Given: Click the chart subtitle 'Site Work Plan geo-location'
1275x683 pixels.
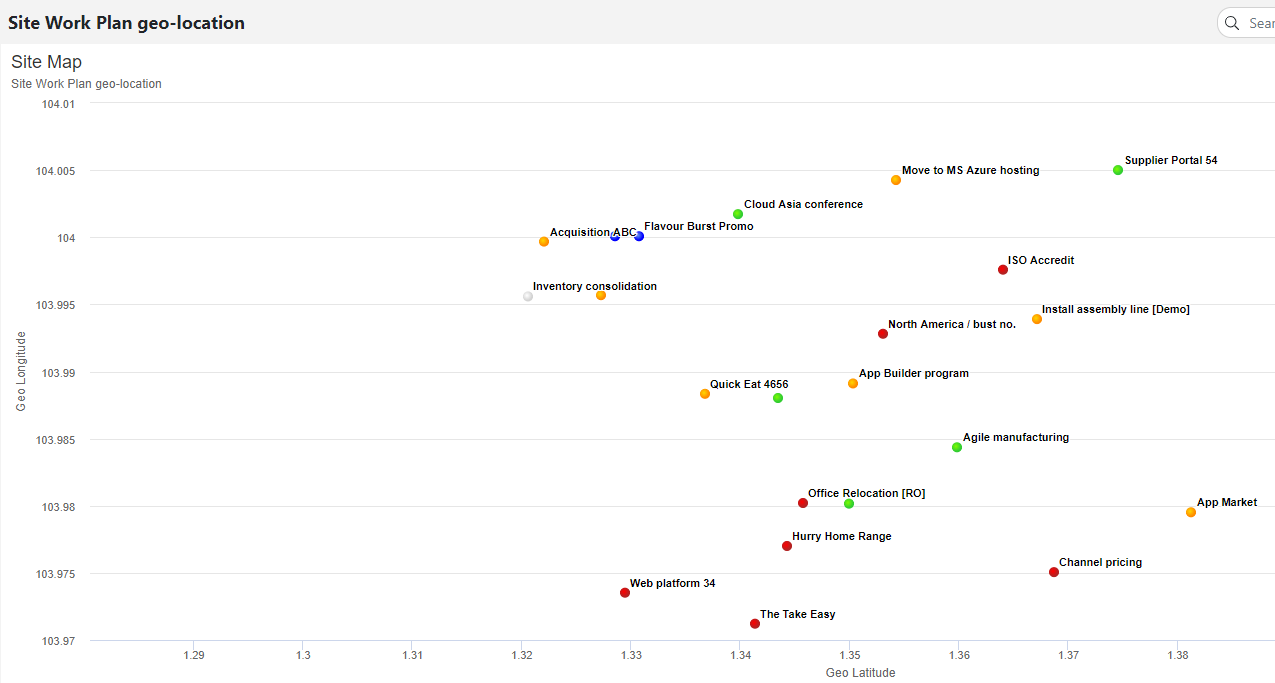Looking at the screenshot, I should 86,84.
